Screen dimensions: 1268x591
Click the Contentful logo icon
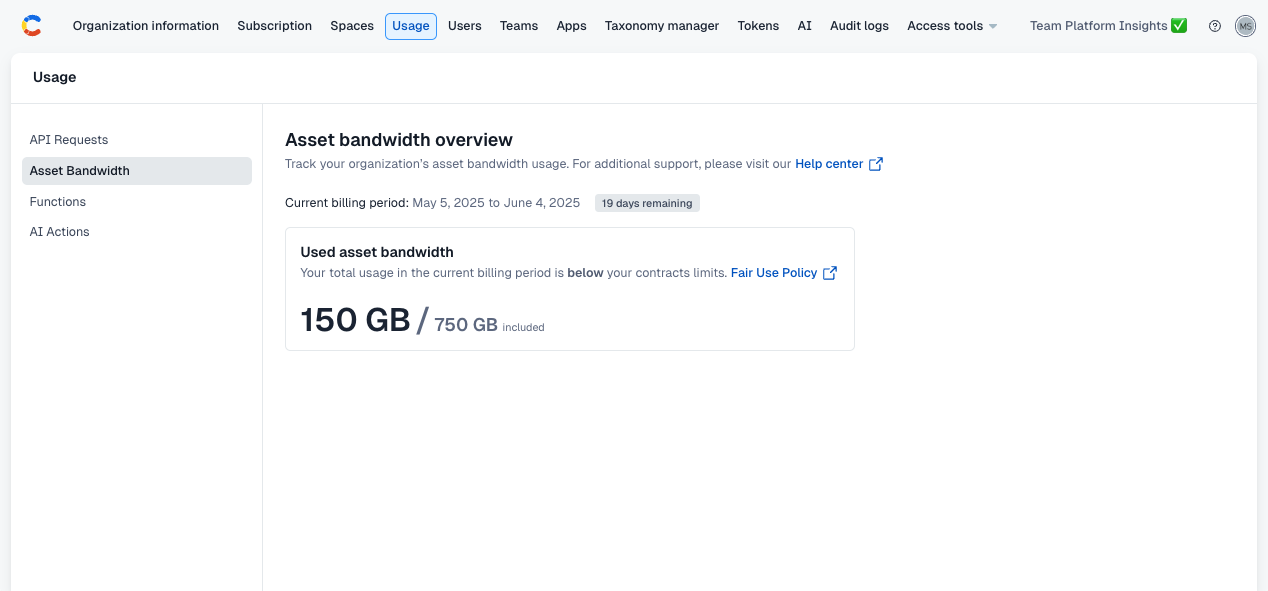[x=32, y=26]
